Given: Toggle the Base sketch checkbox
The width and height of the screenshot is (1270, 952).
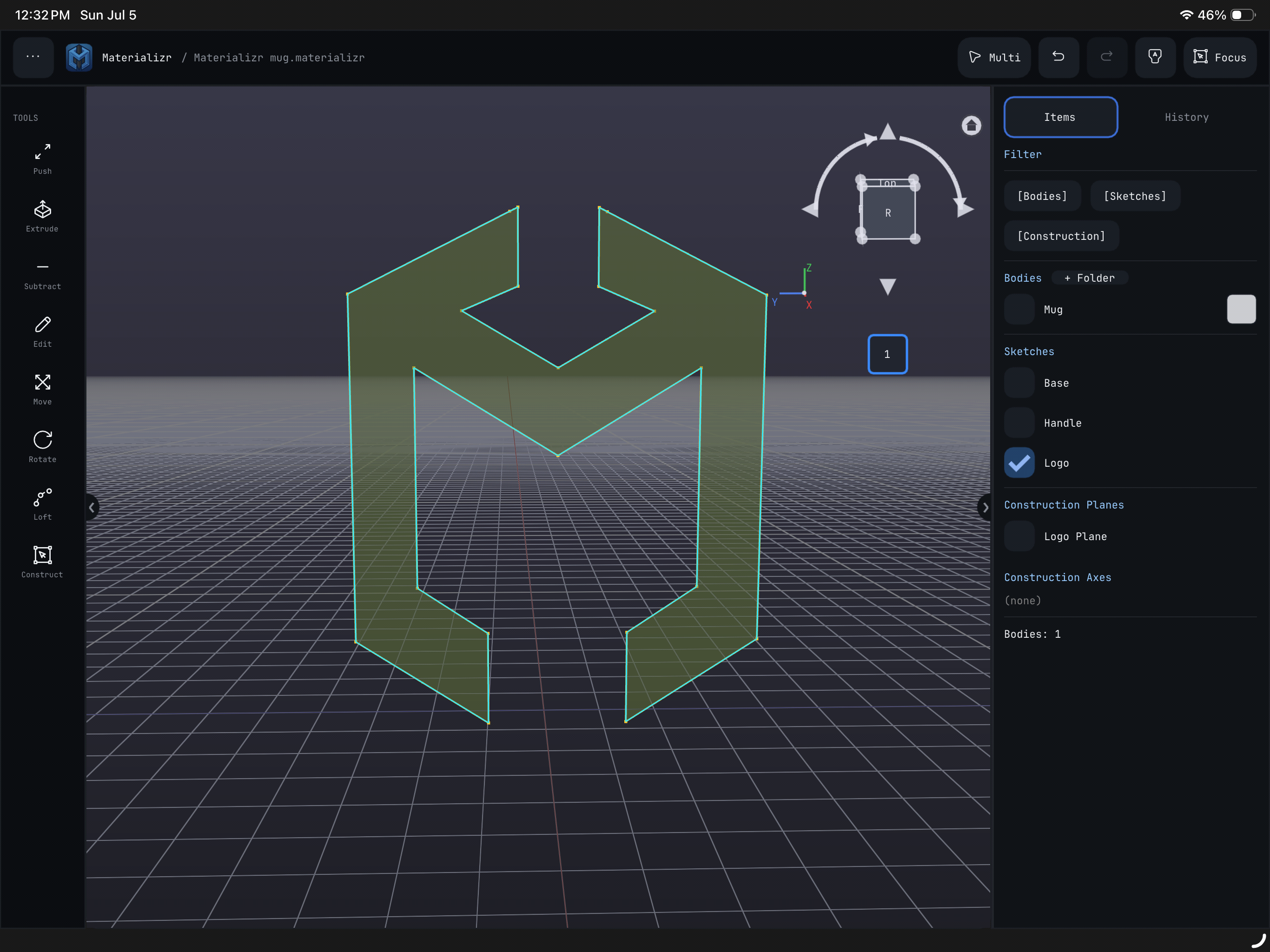Looking at the screenshot, I should tap(1019, 383).
